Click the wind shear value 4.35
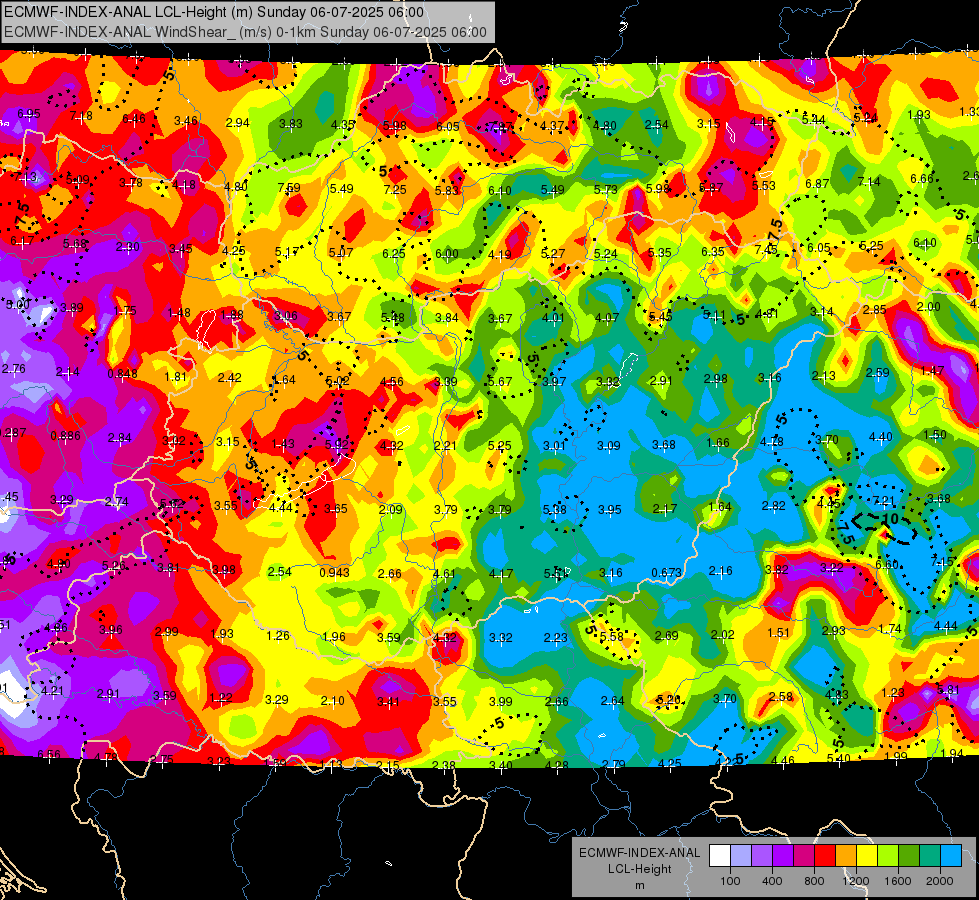Viewport: 979px width, 900px height. pyautogui.click(x=343, y=124)
